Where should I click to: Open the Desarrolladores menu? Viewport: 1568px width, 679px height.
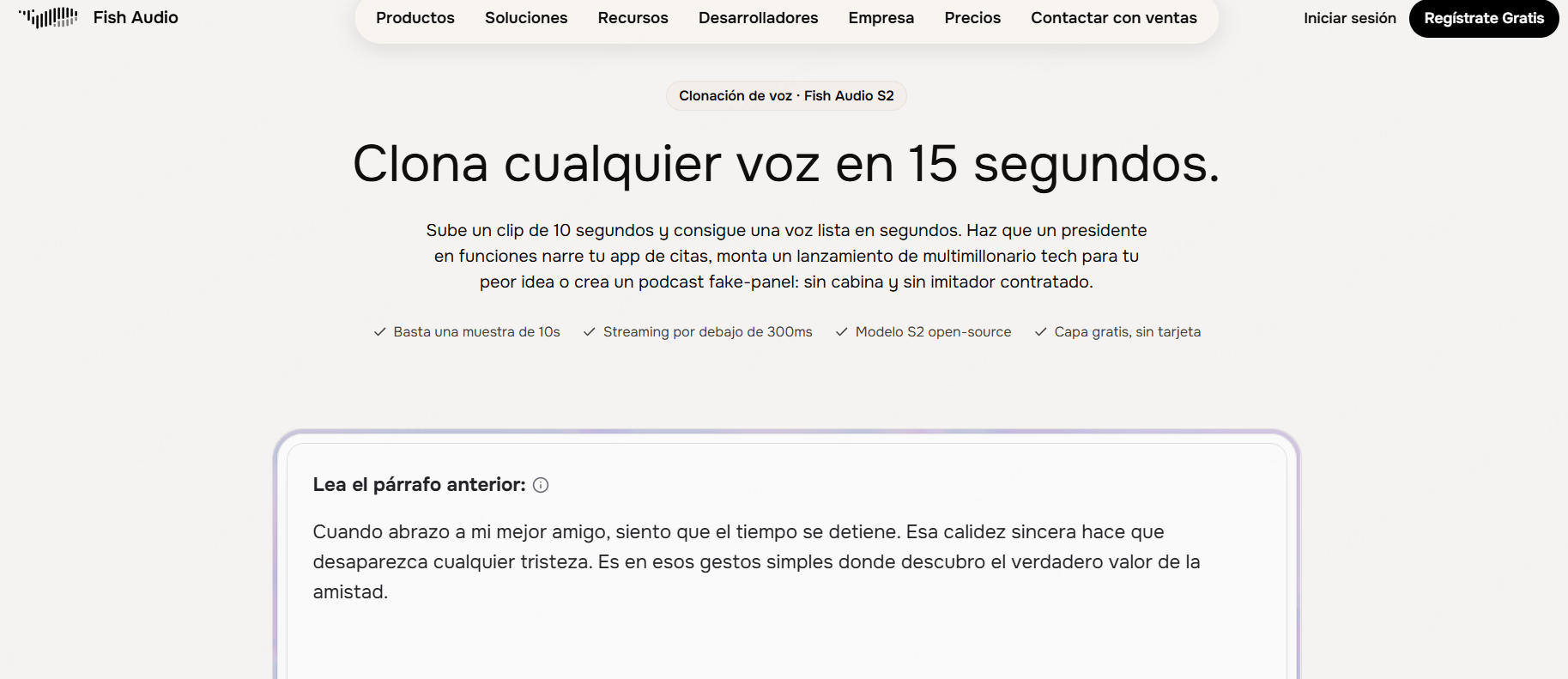pyautogui.click(x=759, y=18)
